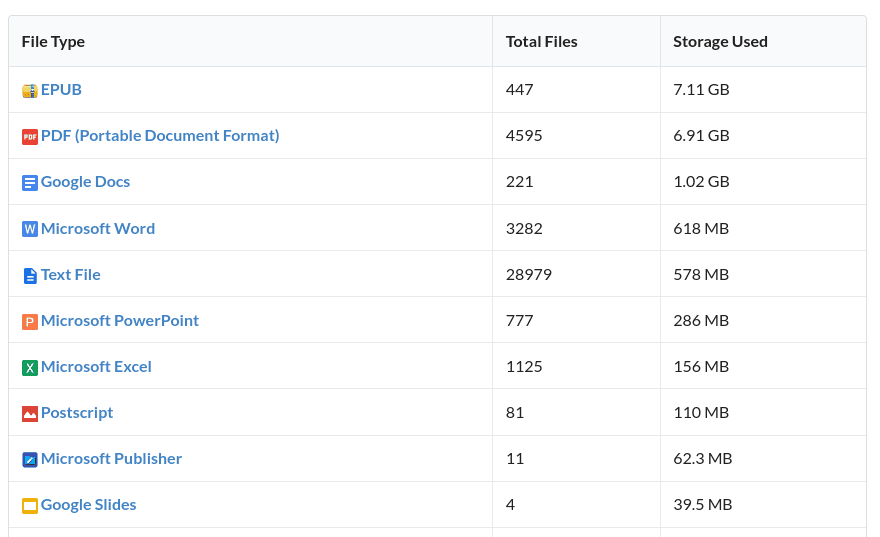The width and height of the screenshot is (880, 537).
Task: Click the Microsoft Publisher icon
Action: 30,460
